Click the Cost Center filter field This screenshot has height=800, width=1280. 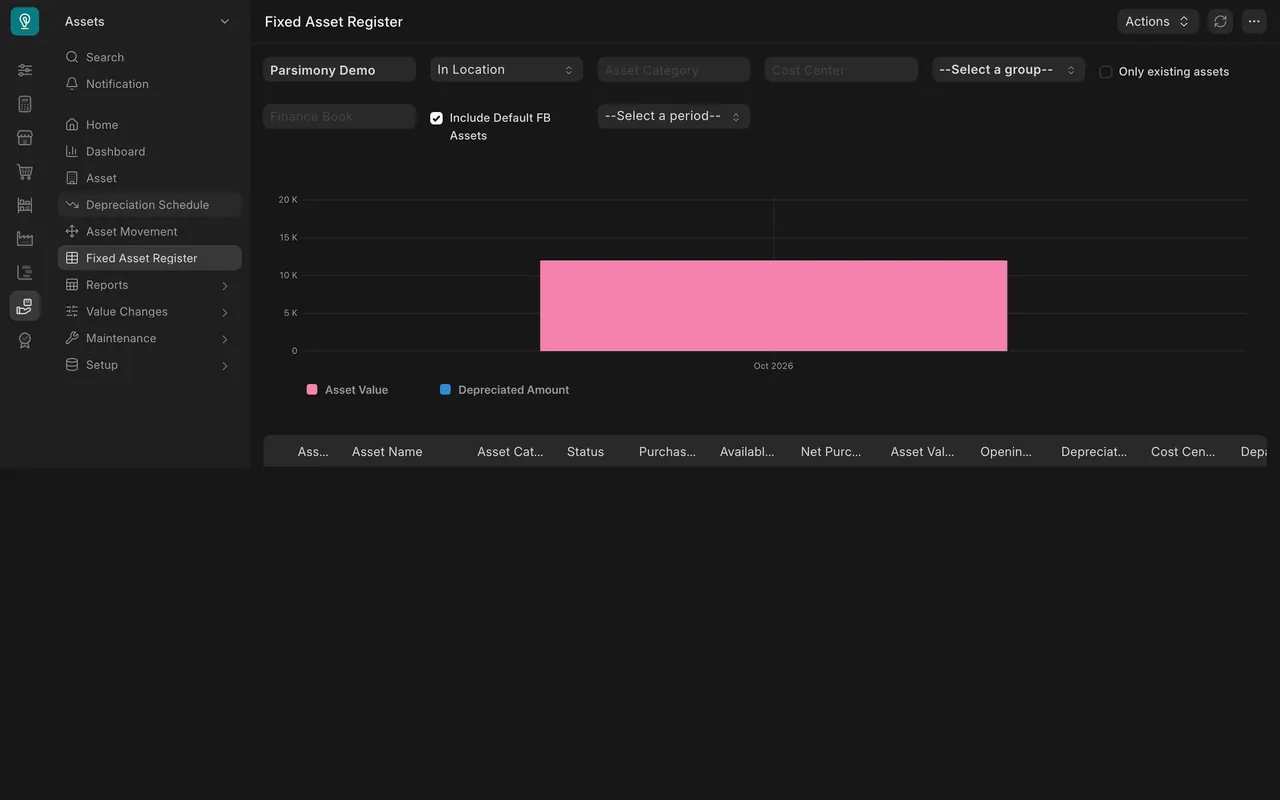click(841, 70)
